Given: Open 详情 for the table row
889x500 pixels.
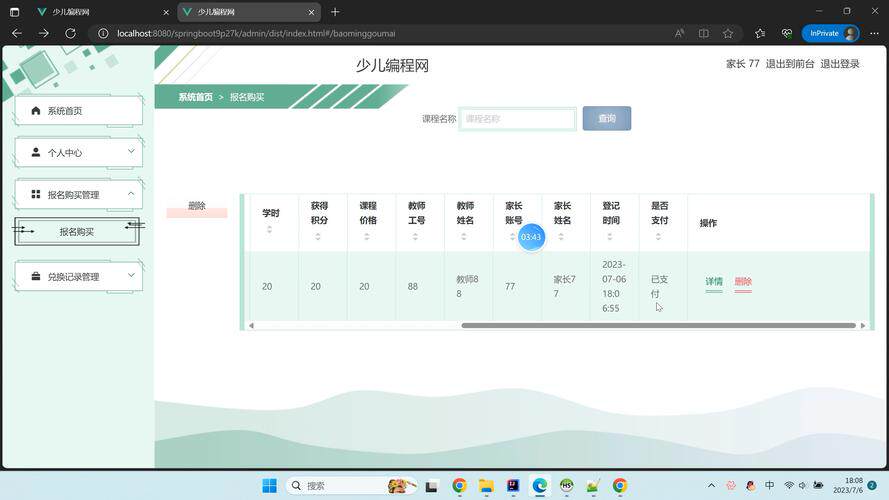Looking at the screenshot, I should coord(714,282).
